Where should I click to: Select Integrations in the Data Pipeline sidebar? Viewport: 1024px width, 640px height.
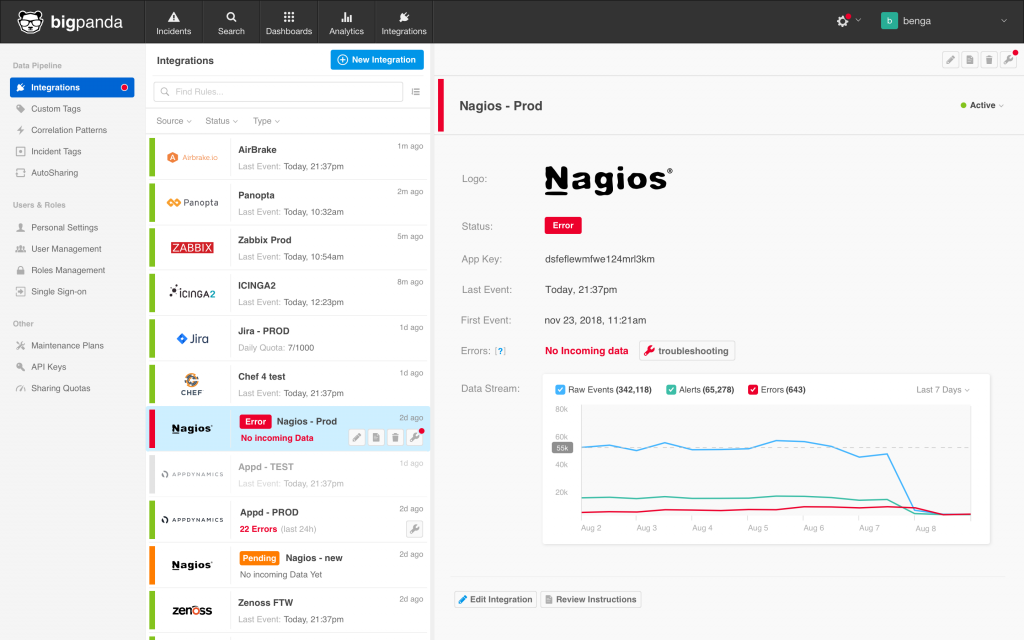pos(72,88)
